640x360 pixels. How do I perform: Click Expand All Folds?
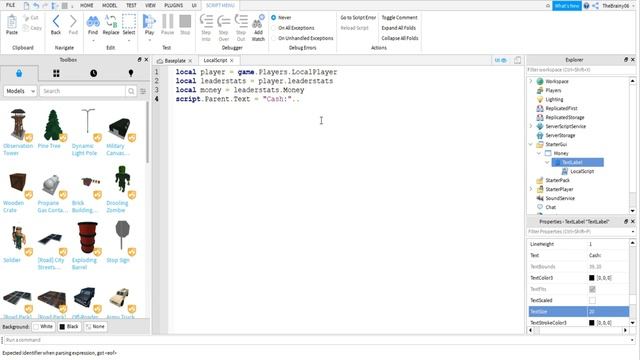tap(398, 28)
